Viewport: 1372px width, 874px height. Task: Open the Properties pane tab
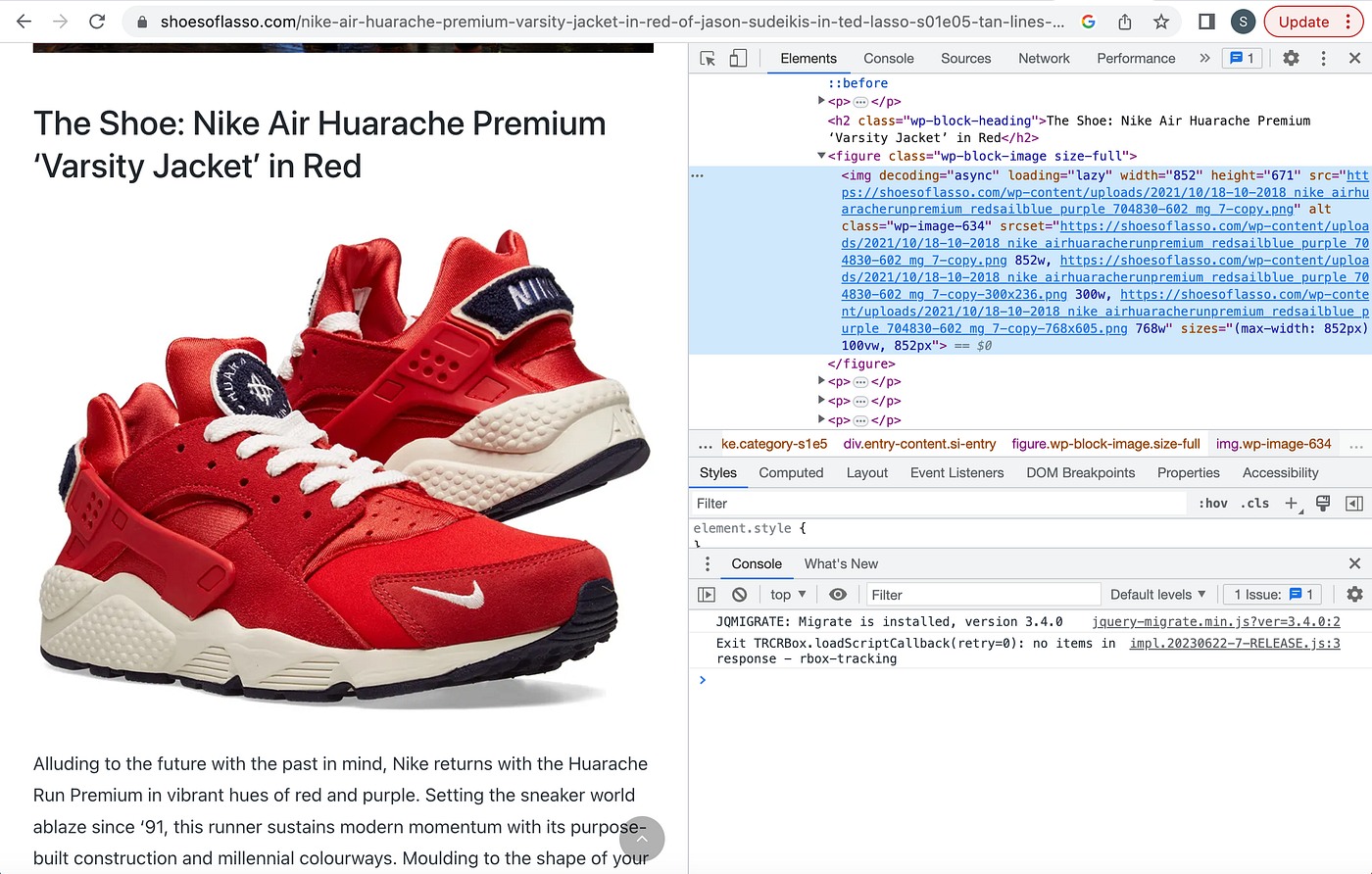(x=1188, y=472)
